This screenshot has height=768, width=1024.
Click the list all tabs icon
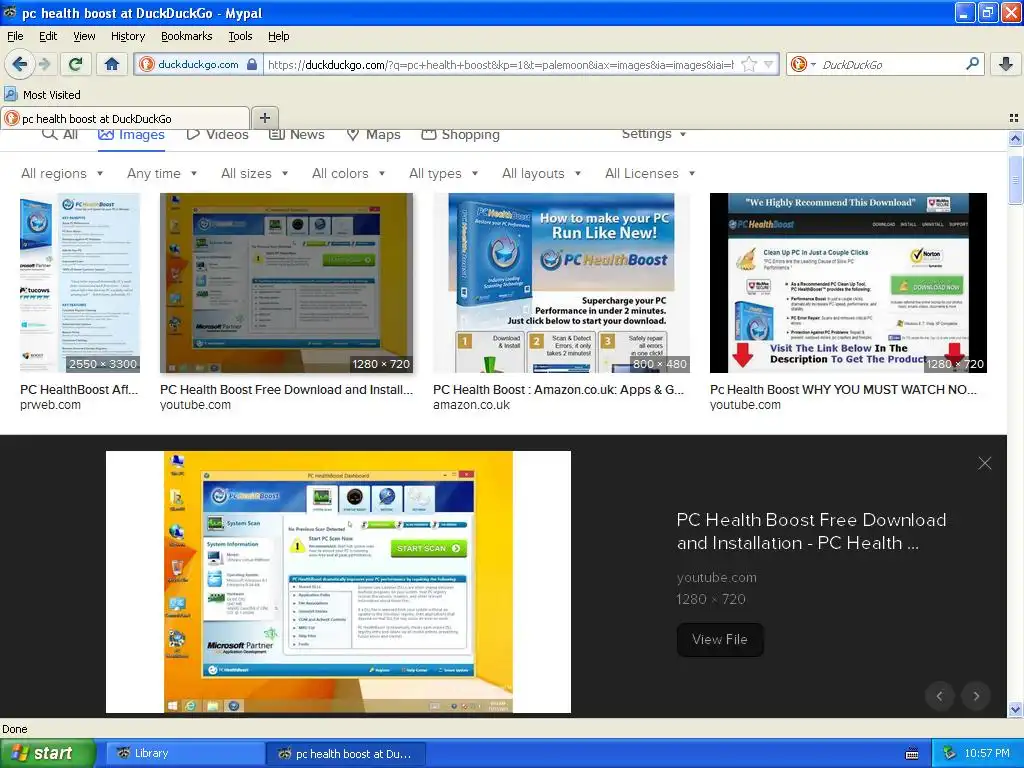click(1014, 118)
